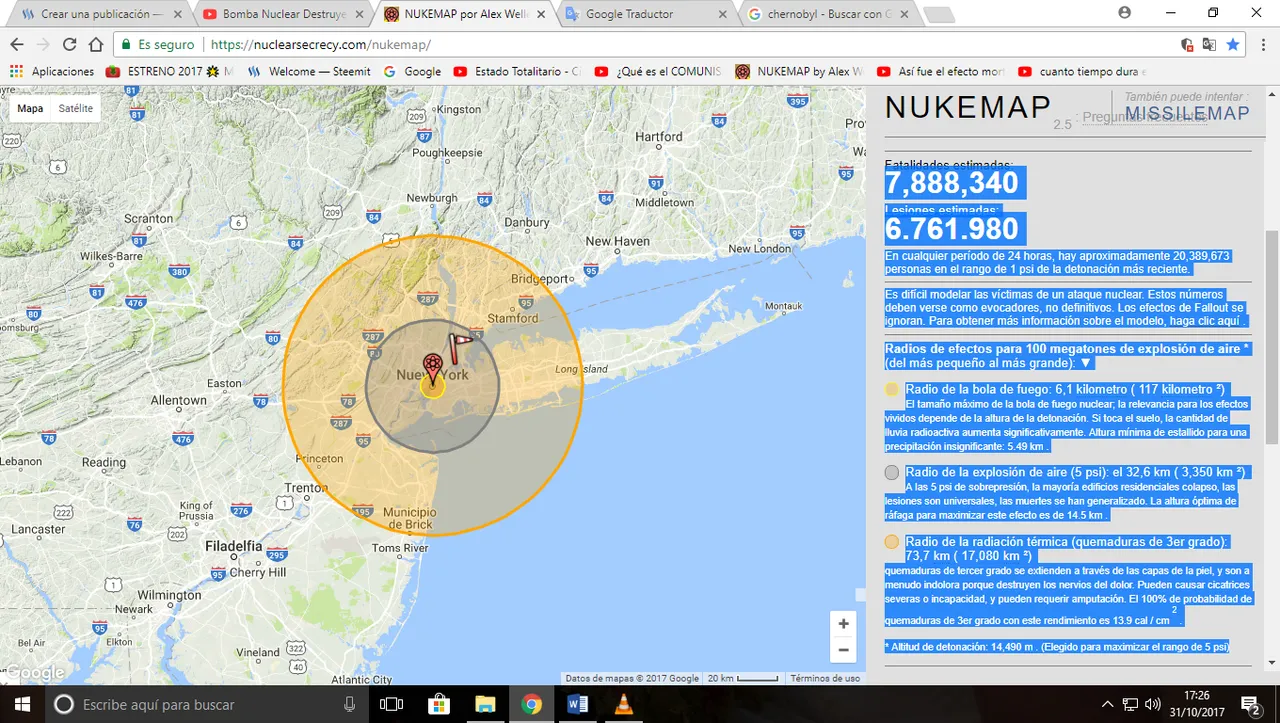The image size is (1280, 723).
Task: Click the page vertical scrollbar thumb
Action: 1272,338
